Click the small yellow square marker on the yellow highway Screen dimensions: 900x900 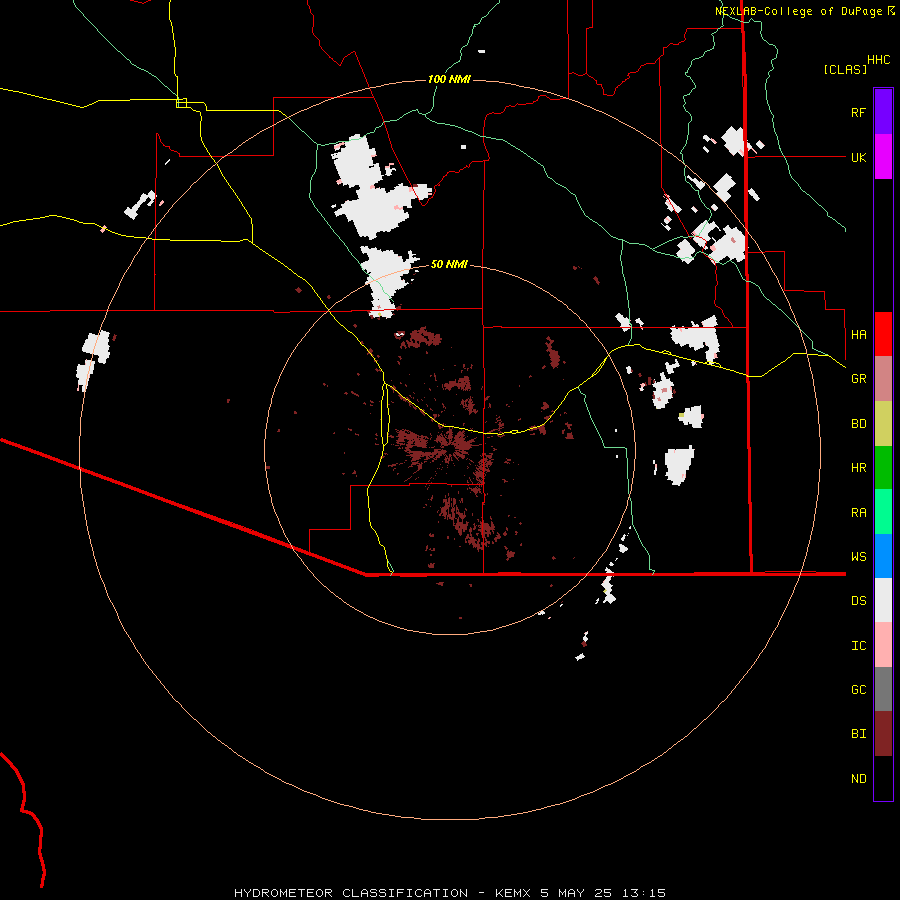tap(181, 103)
